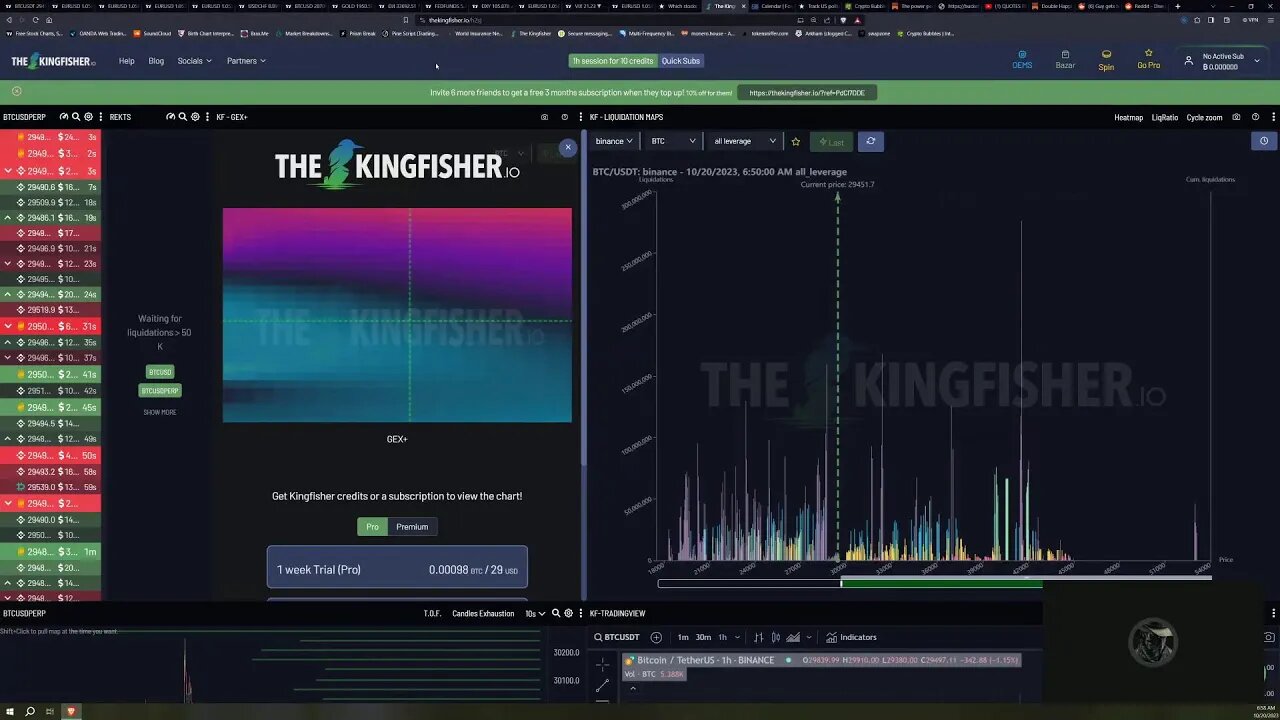
Task: Open kebab menu beside REKTS label
Action: coord(101,117)
